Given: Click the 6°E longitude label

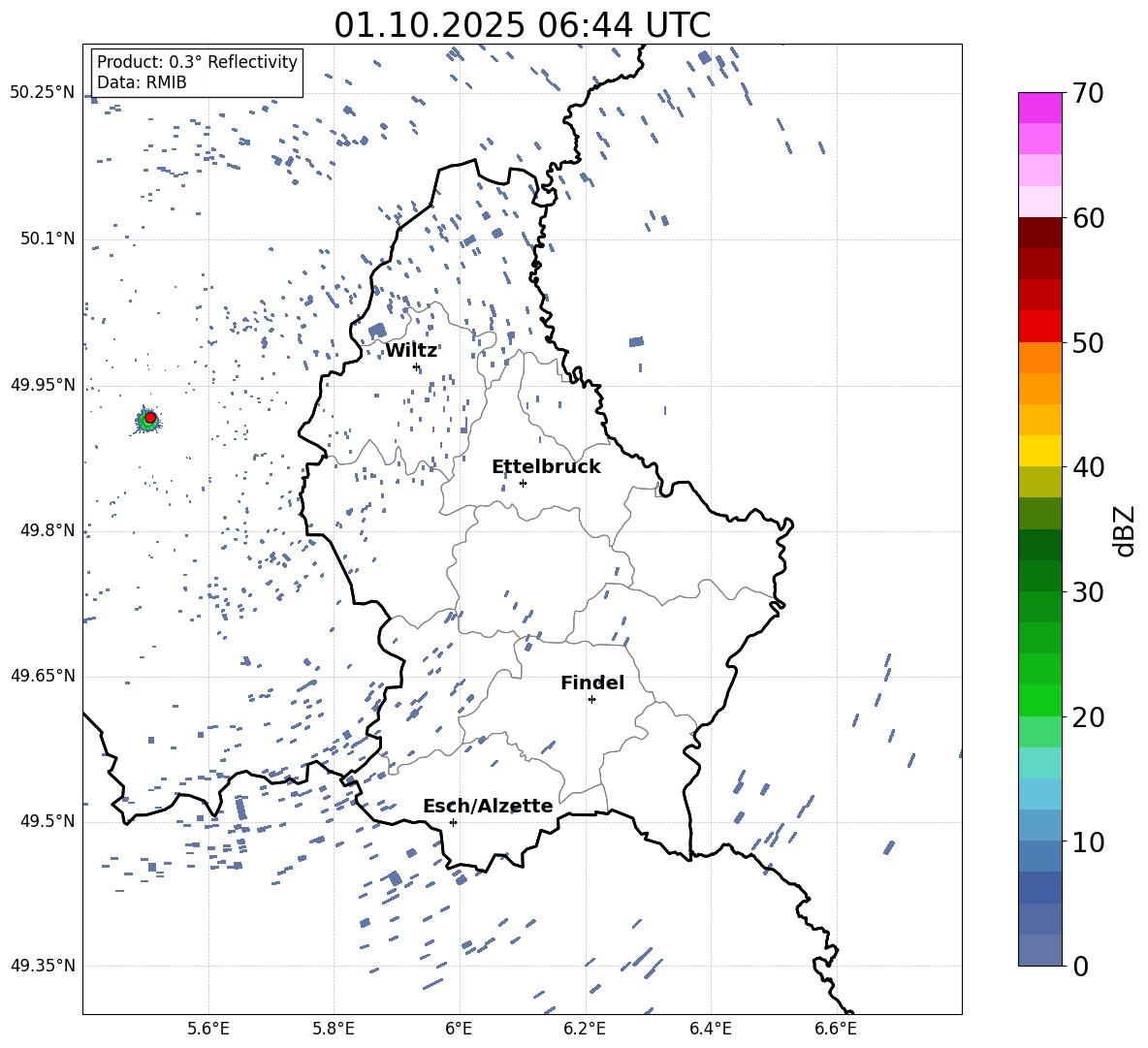Looking at the screenshot, I should coord(459,1029).
